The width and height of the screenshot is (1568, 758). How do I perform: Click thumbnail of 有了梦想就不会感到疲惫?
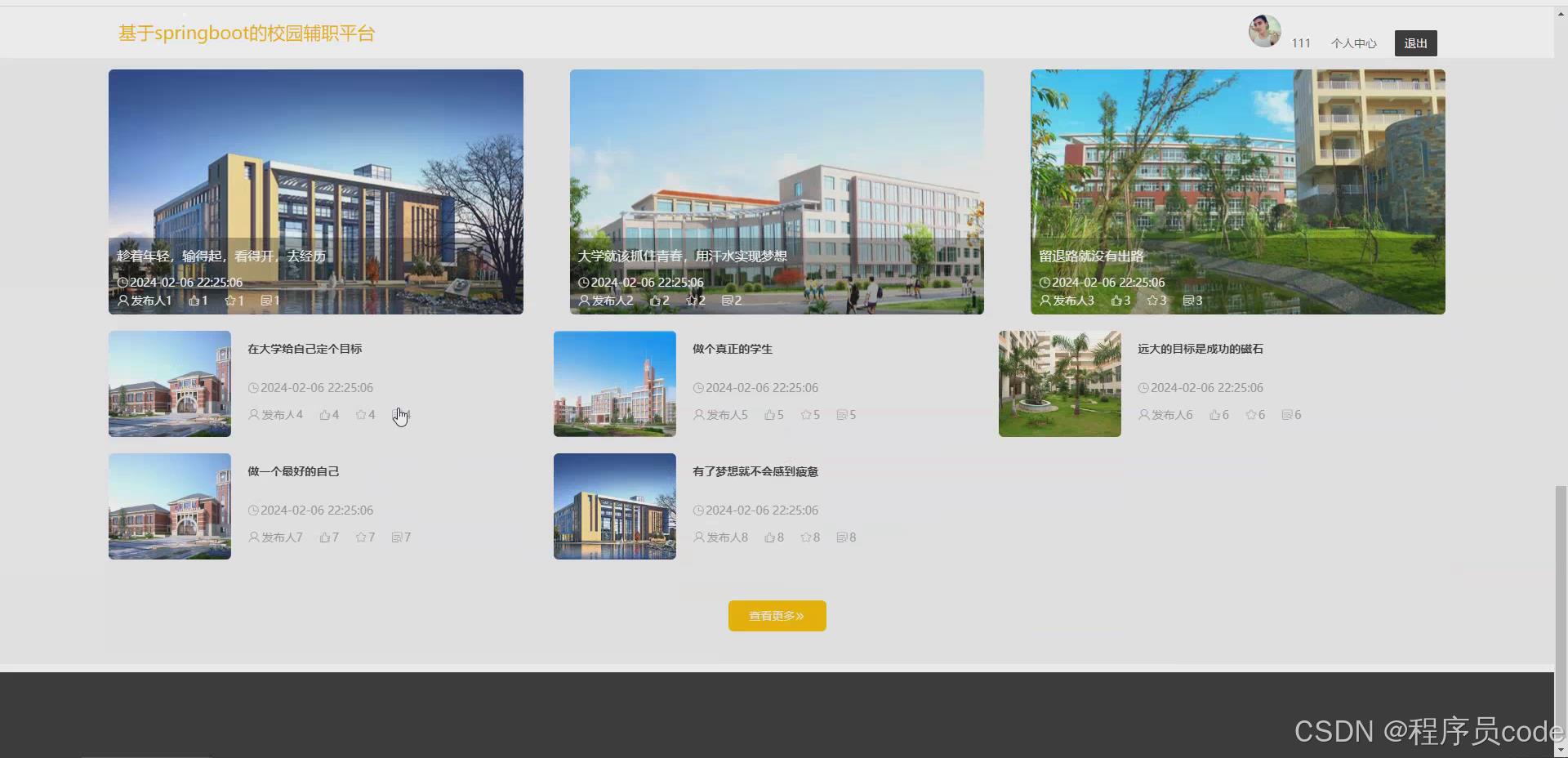click(615, 506)
